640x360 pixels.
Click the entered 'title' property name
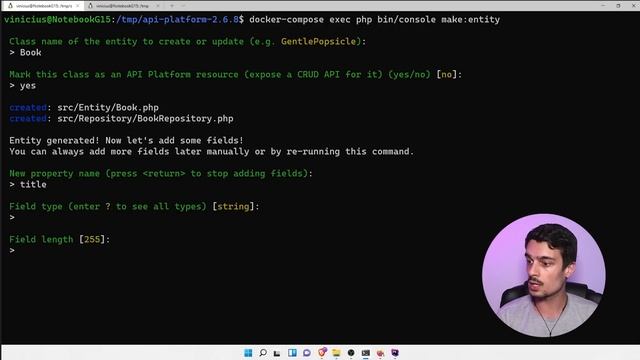[33, 184]
